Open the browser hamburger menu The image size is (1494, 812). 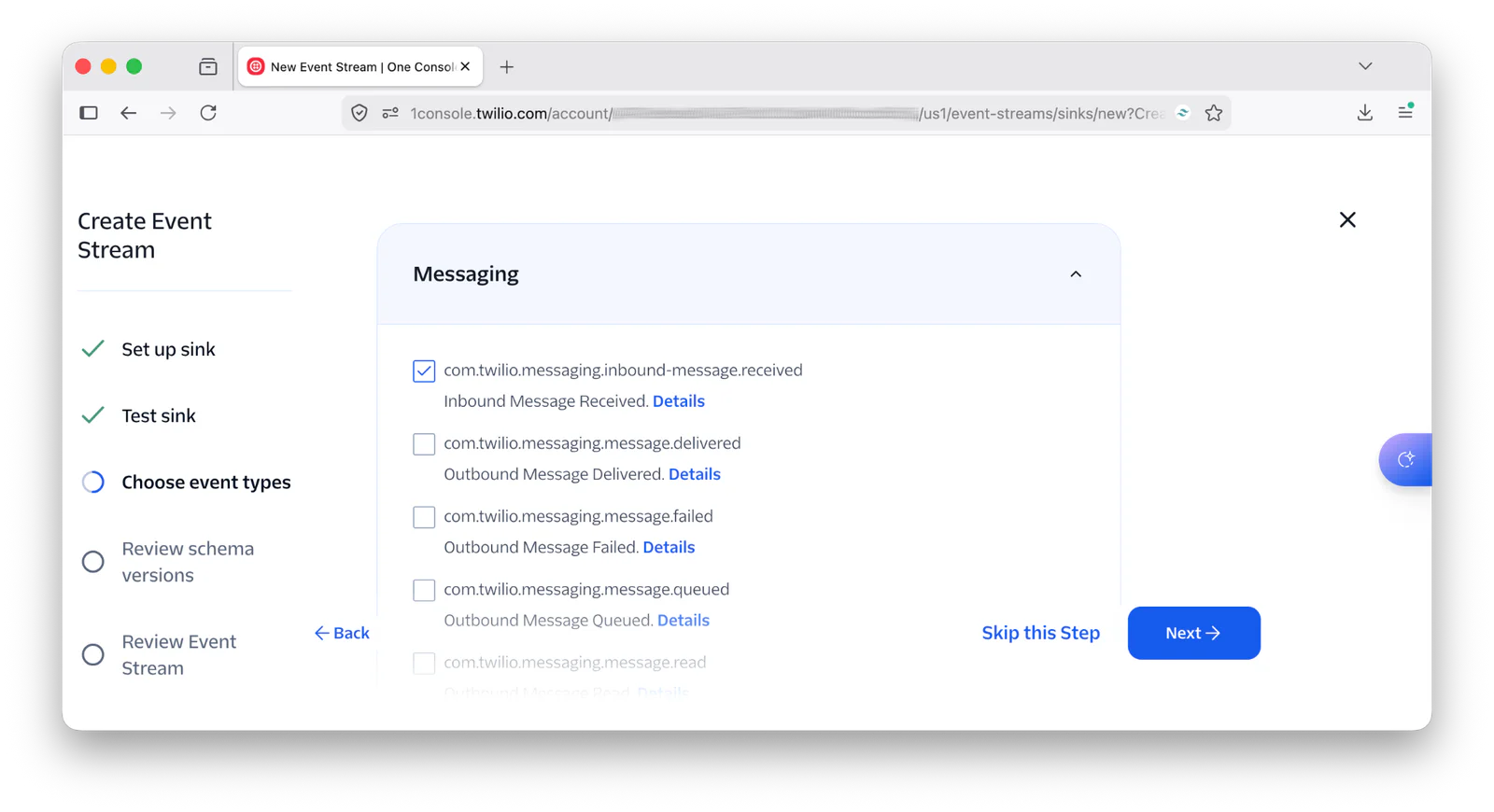(x=1405, y=112)
